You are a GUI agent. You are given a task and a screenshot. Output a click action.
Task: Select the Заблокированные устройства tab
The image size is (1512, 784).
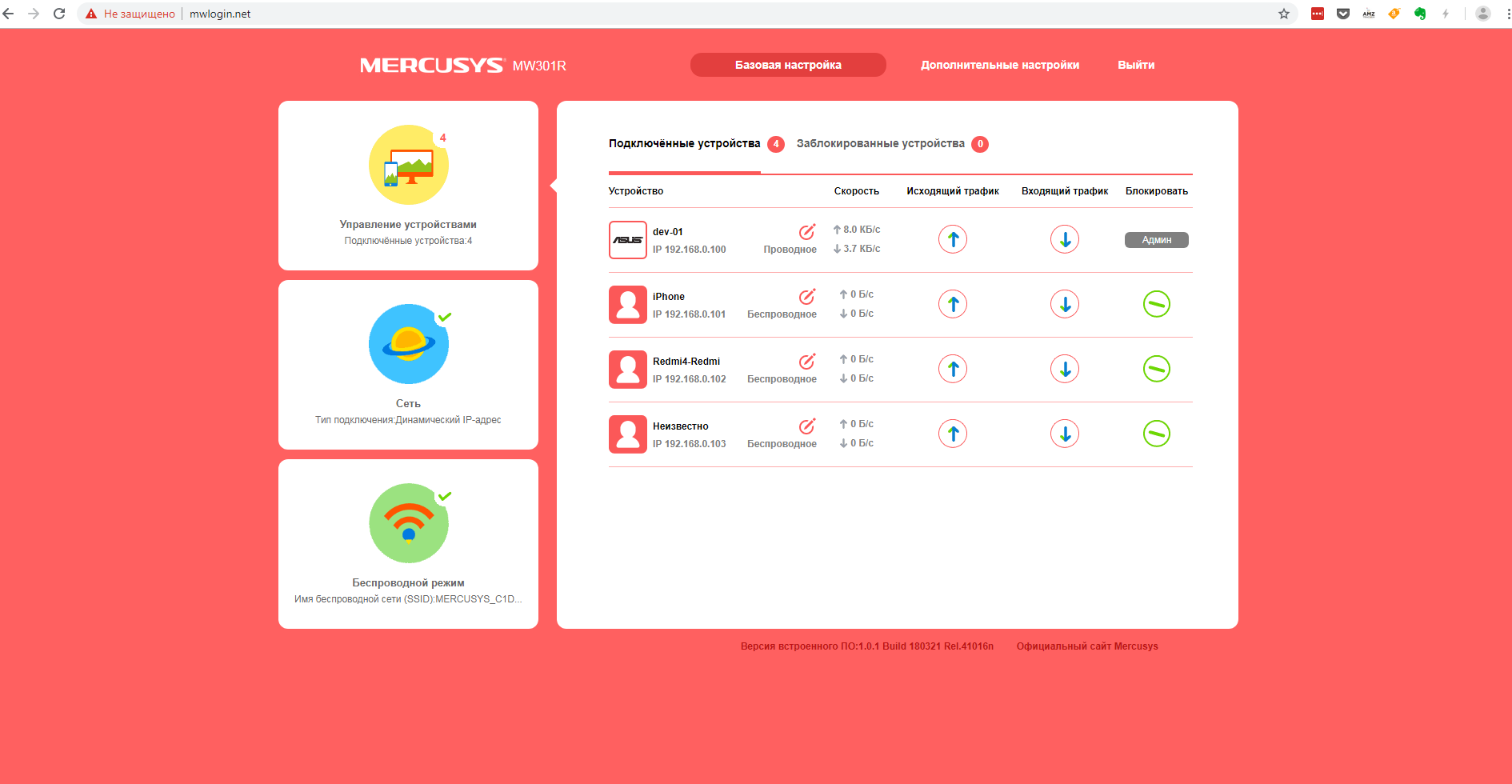(881, 144)
